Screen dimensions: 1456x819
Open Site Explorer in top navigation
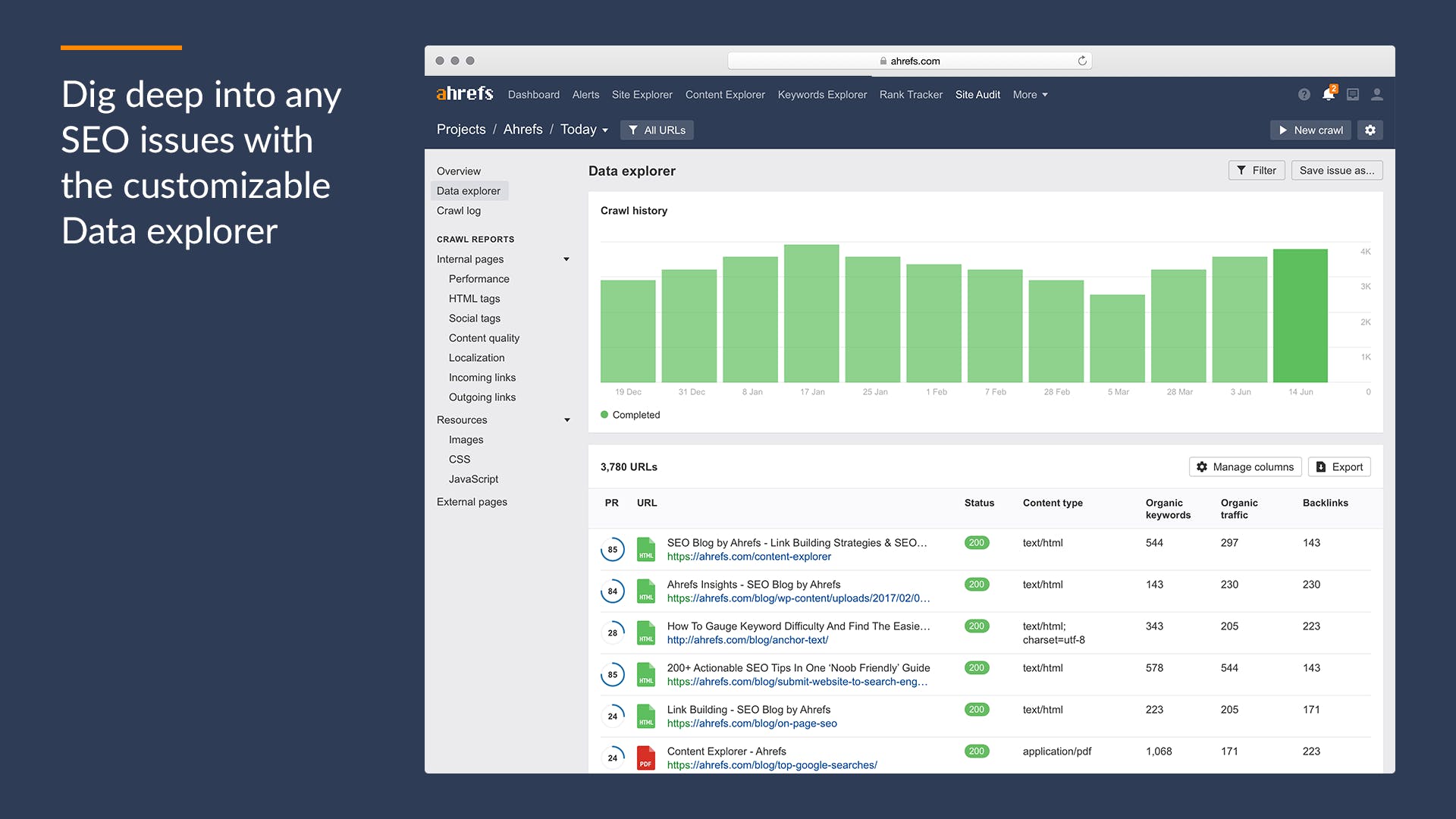tap(642, 95)
